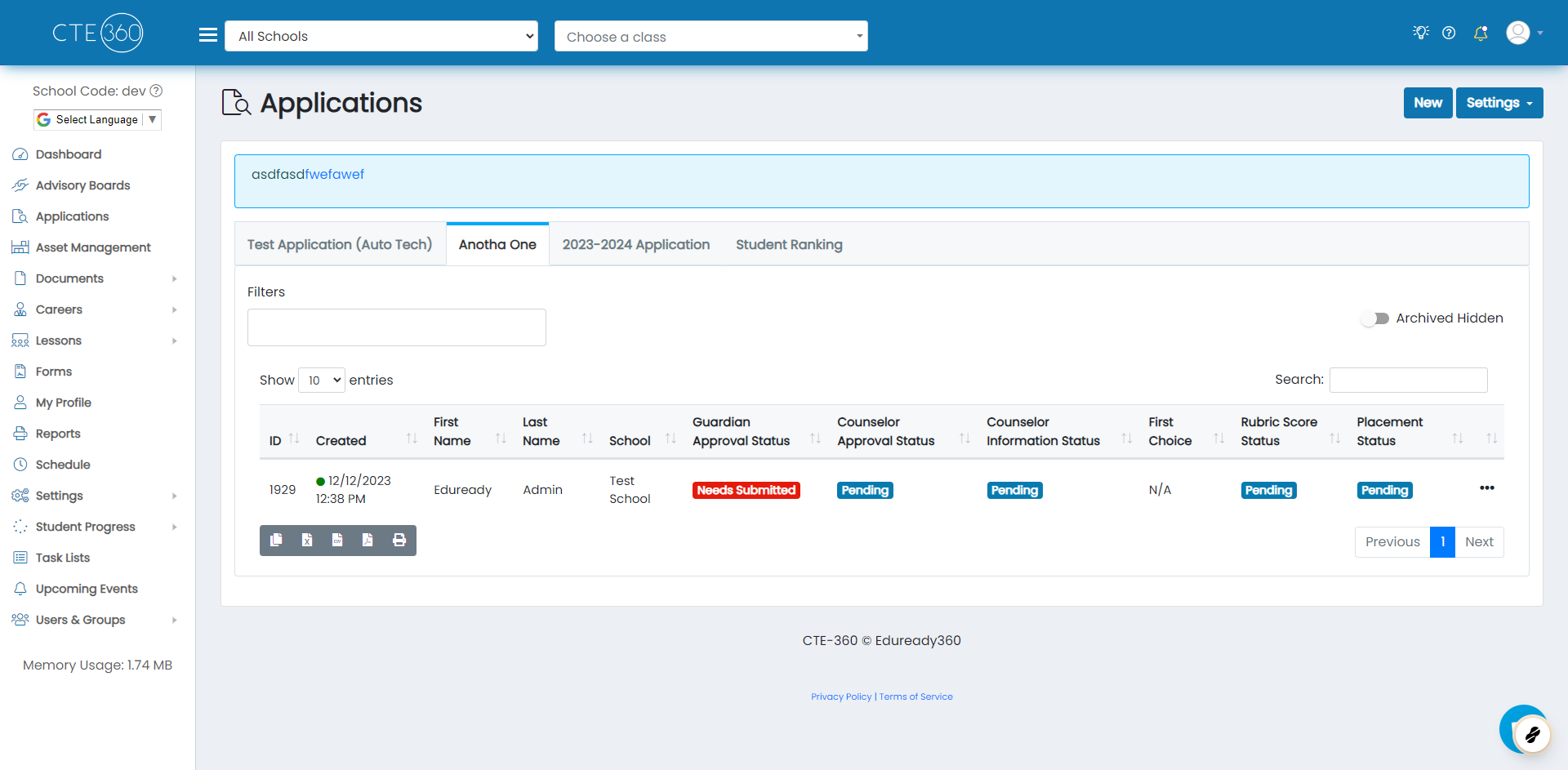Open the help question mark icon in header
1568x770 pixels.
click(x=1449, y=33)
